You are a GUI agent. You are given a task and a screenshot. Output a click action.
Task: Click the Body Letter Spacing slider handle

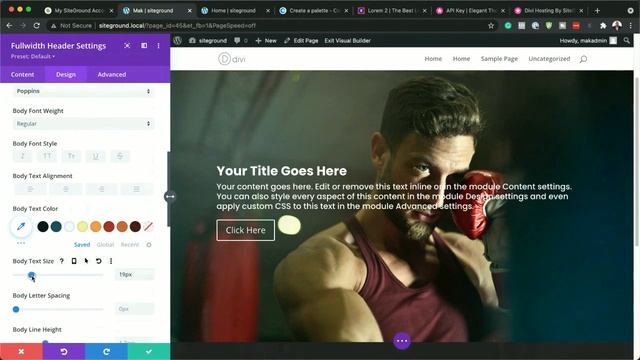pyautogui.click(x=16, y=309)
